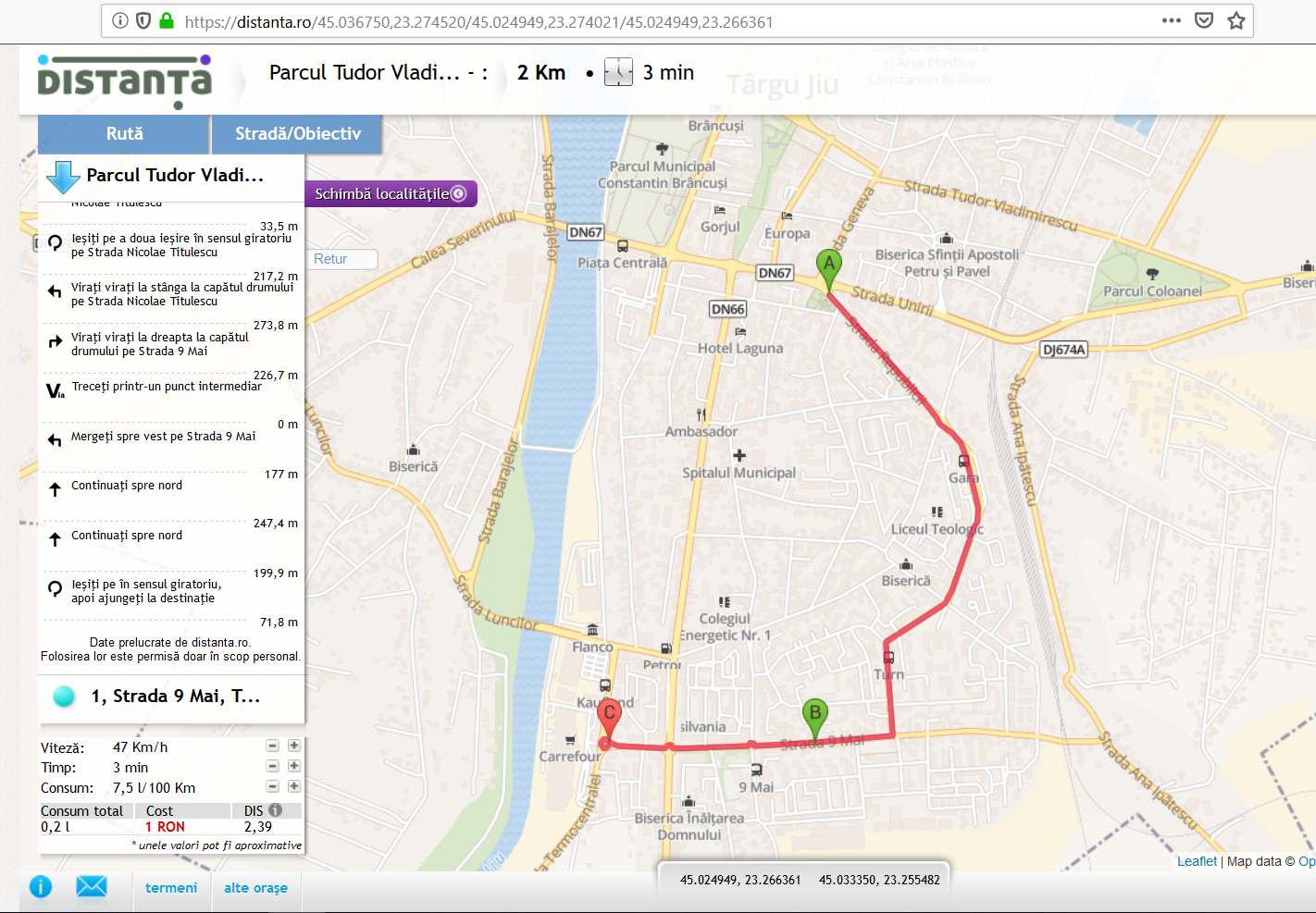The image size is (1316, 913).
Task: Decrease Viteză with minus button
Action: (x=272, y=746)
